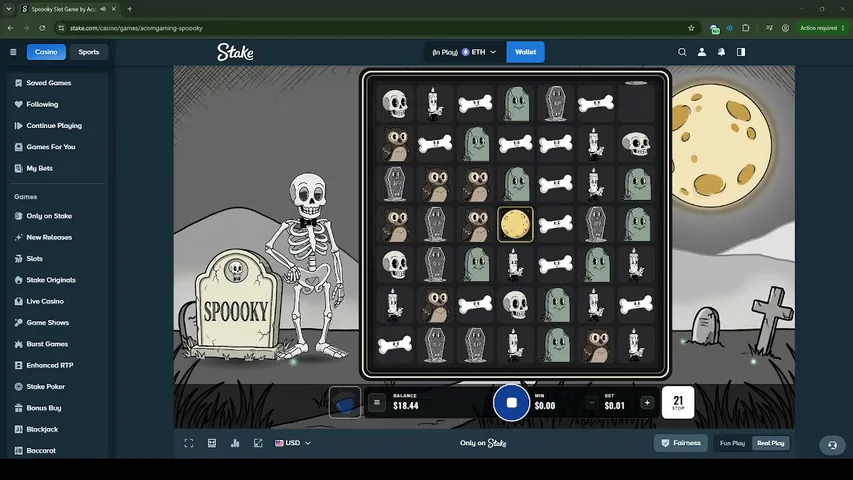Mute the Spoooky tab audio

[103, 9]
